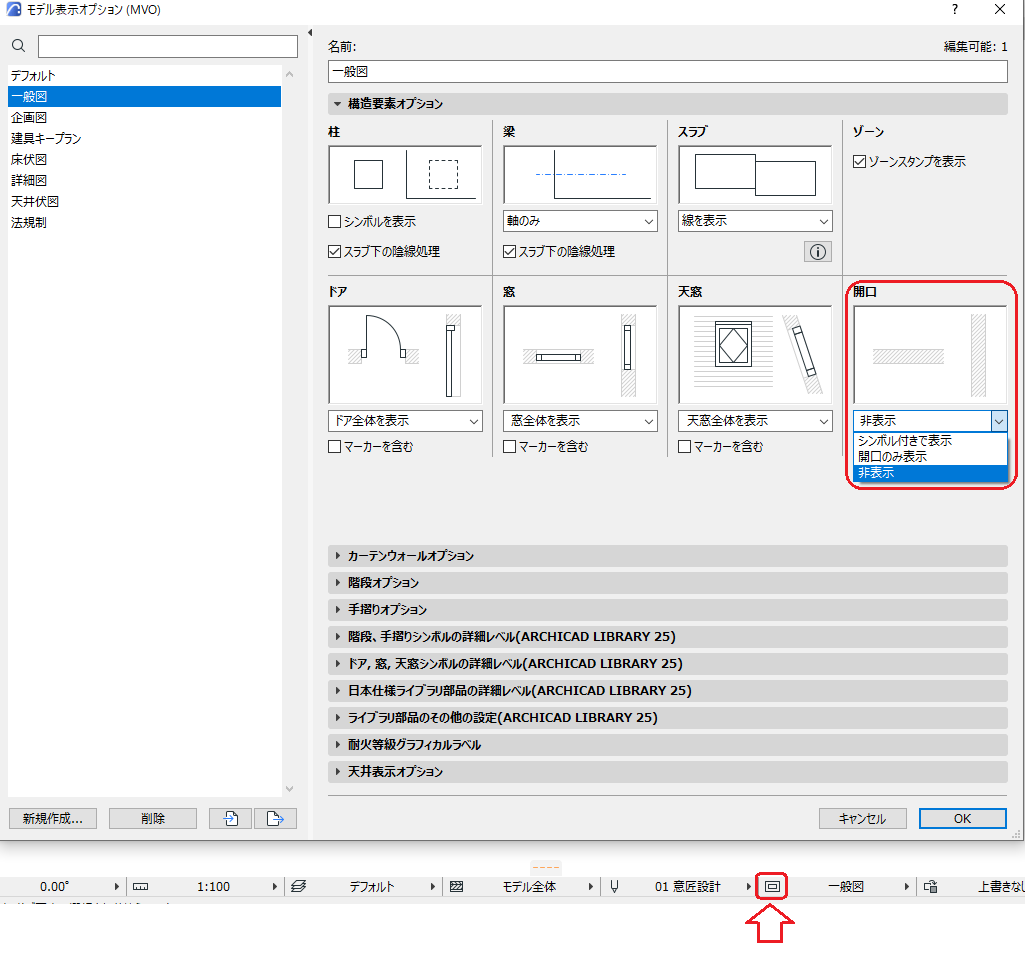Click the layer combination icon in status bar

coord(299,887)
